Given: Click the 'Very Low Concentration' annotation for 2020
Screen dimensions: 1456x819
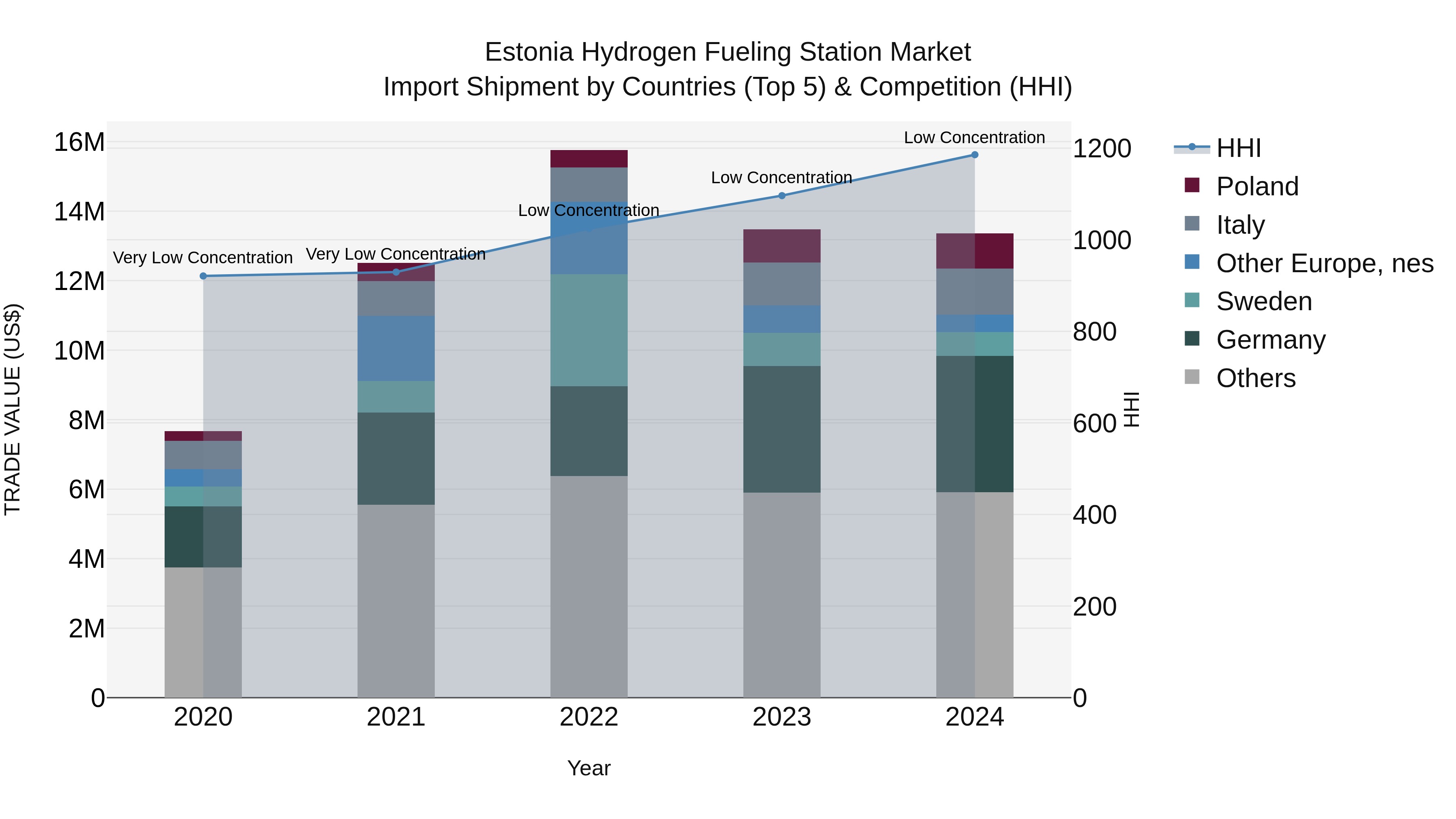Looking at the screenshot, I should coord(203,257).
